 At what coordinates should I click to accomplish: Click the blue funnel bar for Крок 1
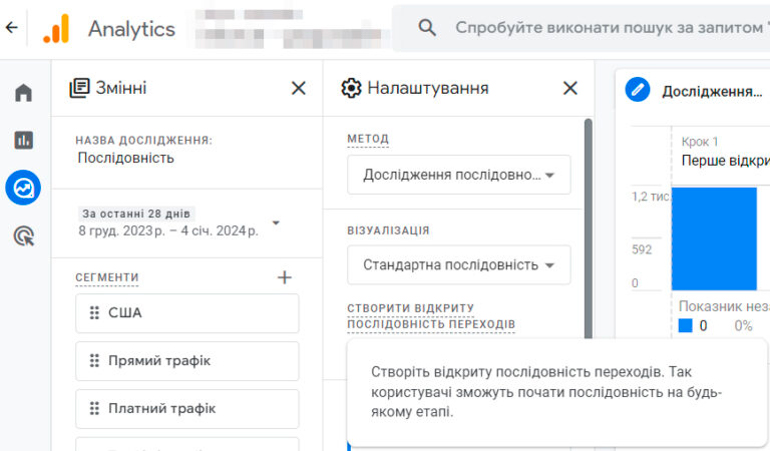(x=714, y=238)
